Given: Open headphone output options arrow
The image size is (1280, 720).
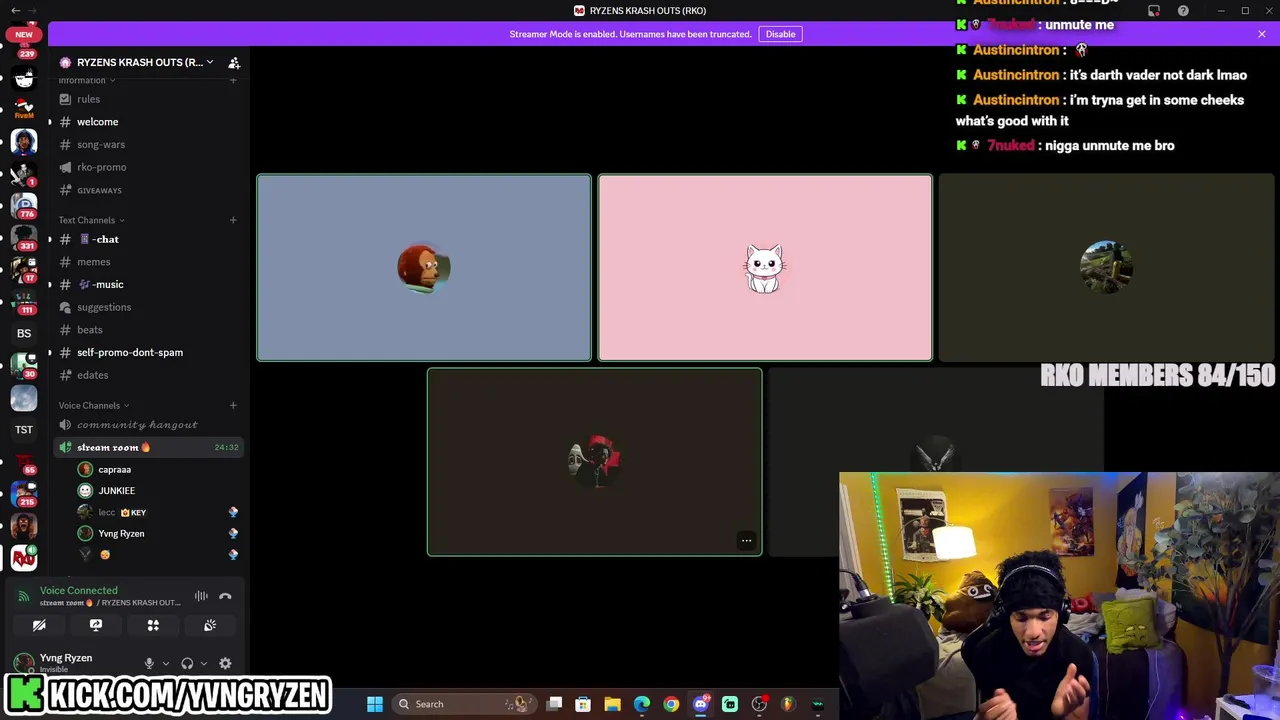Looking at the screenshot, I should tap(203, 663).
